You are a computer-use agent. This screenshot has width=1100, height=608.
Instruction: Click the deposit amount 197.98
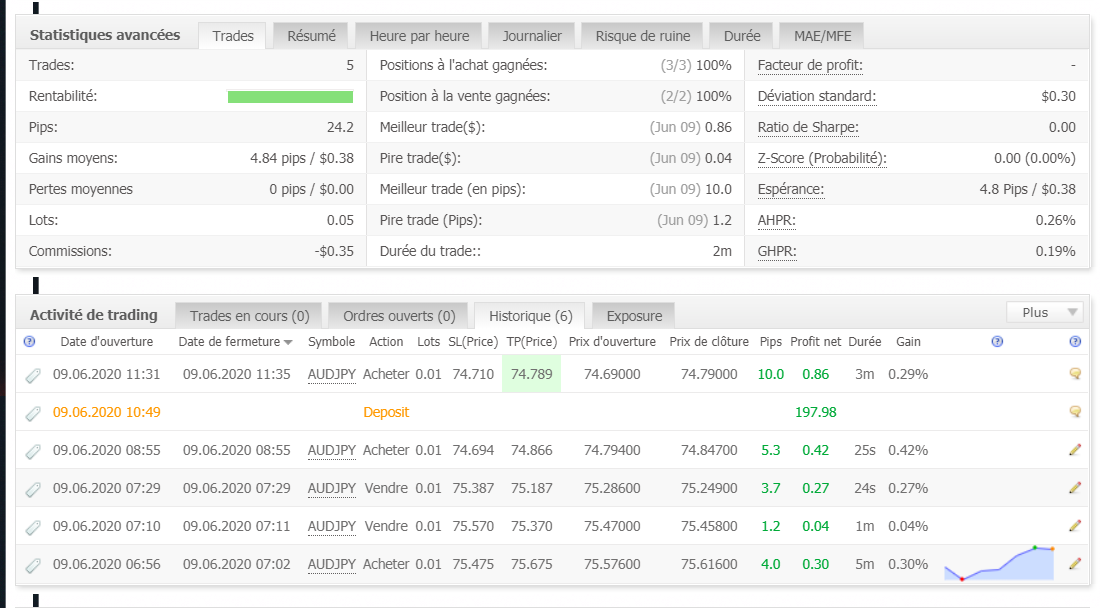(815, 412)
